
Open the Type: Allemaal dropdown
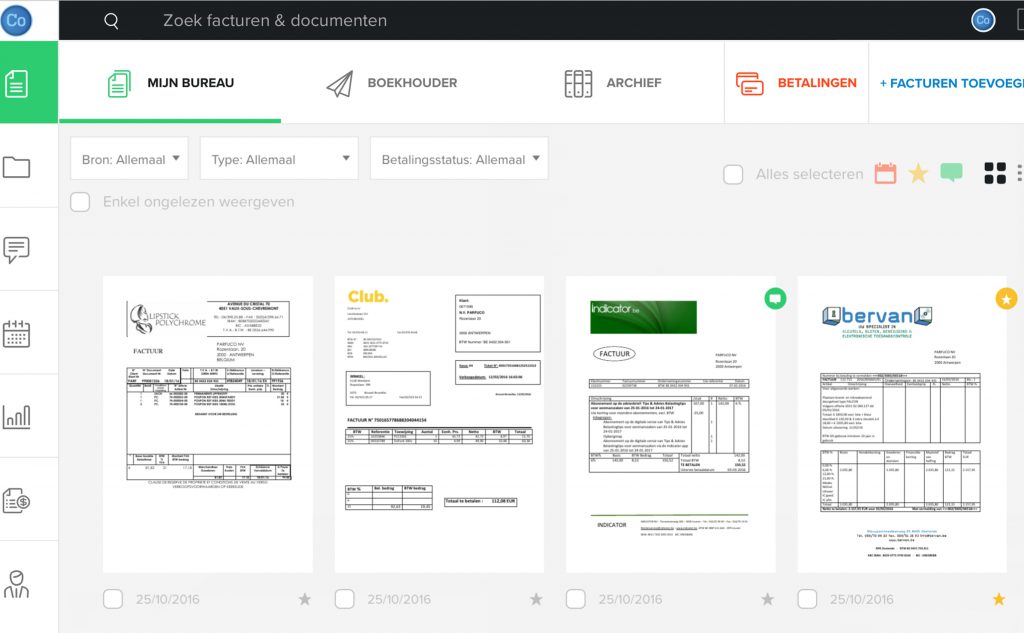279,159
